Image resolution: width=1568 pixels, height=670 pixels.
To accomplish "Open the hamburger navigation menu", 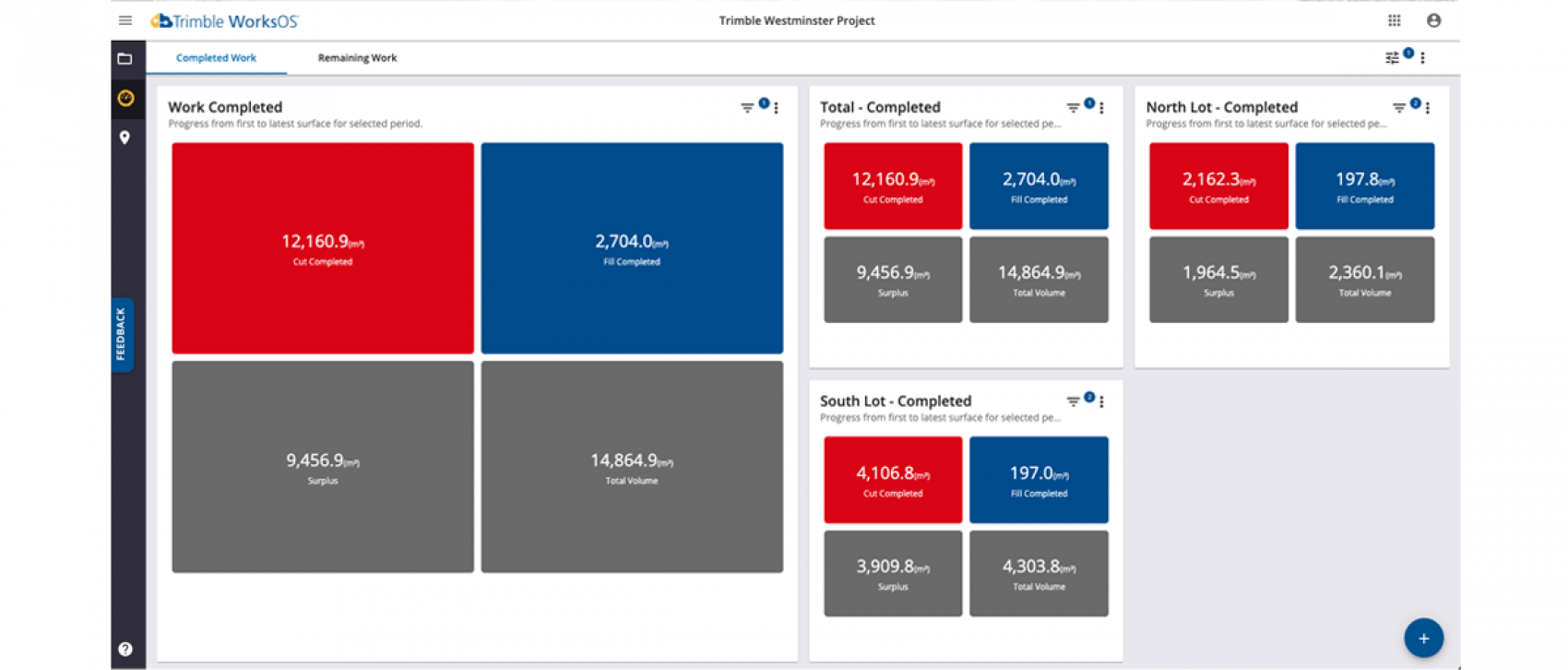I will tap(125, 20).
